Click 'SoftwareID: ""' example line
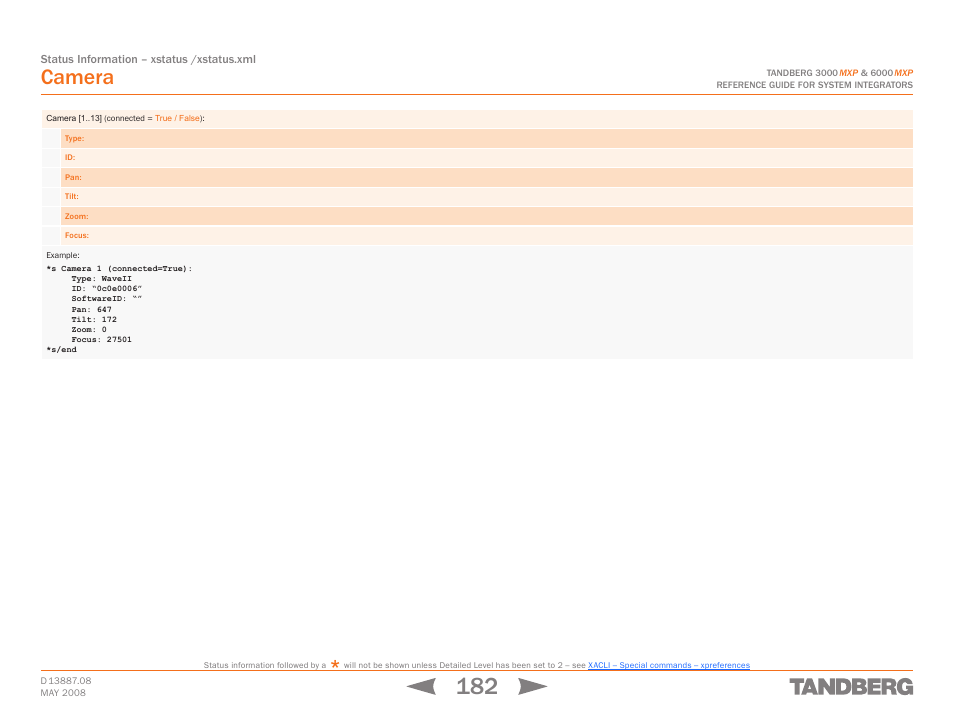This screenshot has width=954, height=718. click(x=106, y=299)
